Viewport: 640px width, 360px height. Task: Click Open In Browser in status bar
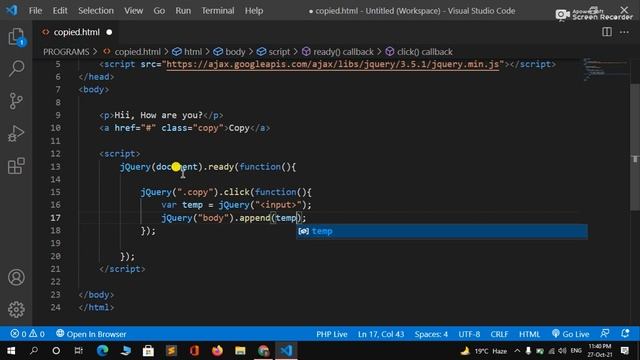91,334
